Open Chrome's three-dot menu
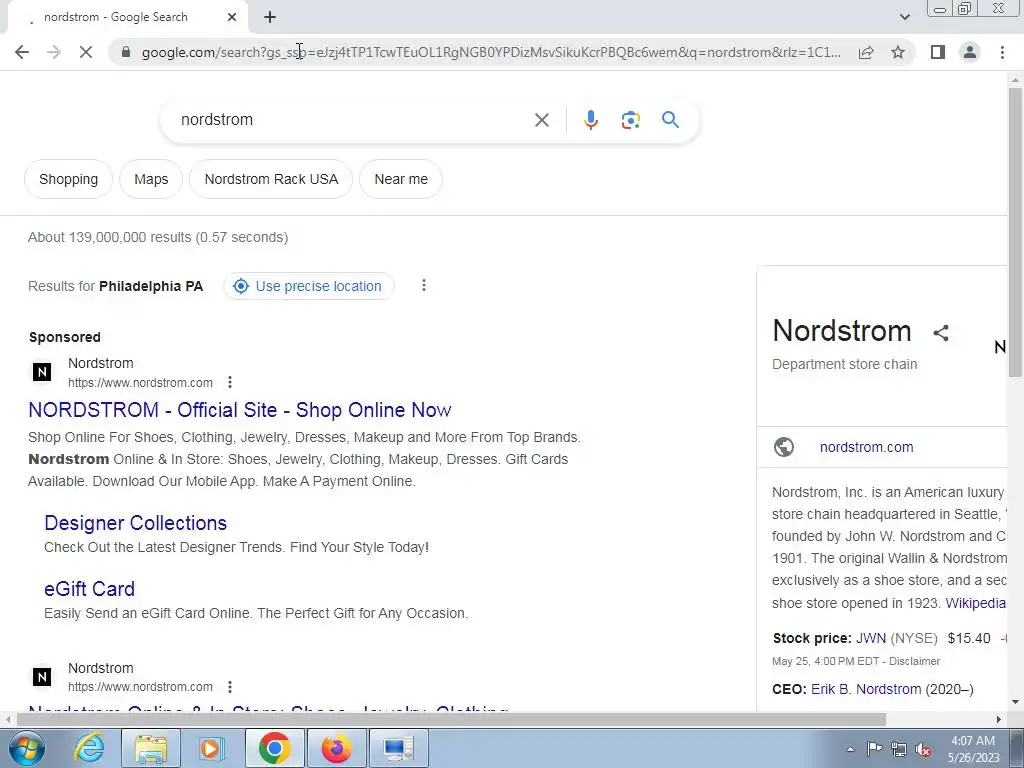This screenshot has width=1024, height=768. click(1002, 52)
